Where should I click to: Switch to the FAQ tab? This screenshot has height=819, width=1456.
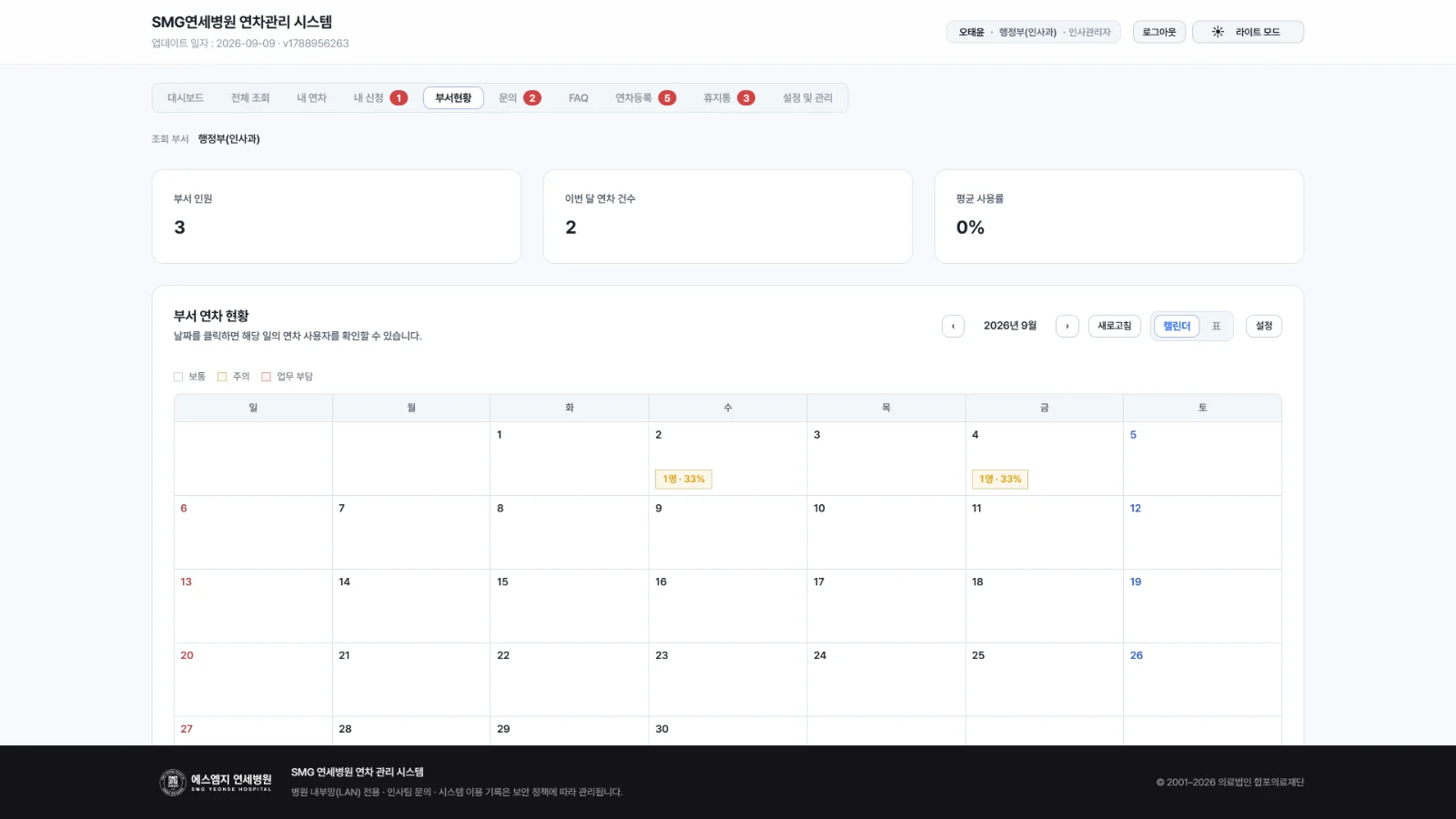(579, 98)
